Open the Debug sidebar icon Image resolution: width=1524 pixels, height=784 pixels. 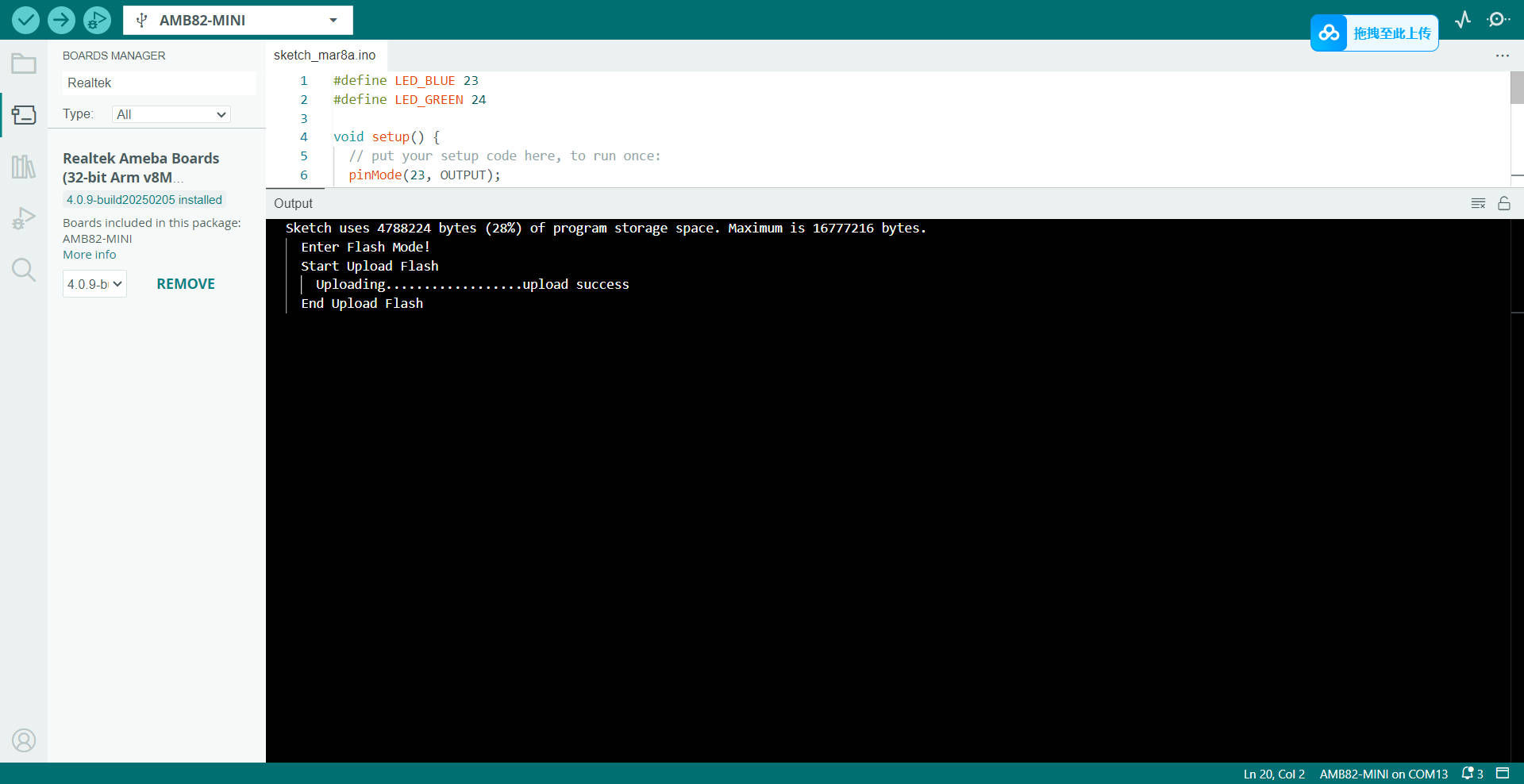24,218
